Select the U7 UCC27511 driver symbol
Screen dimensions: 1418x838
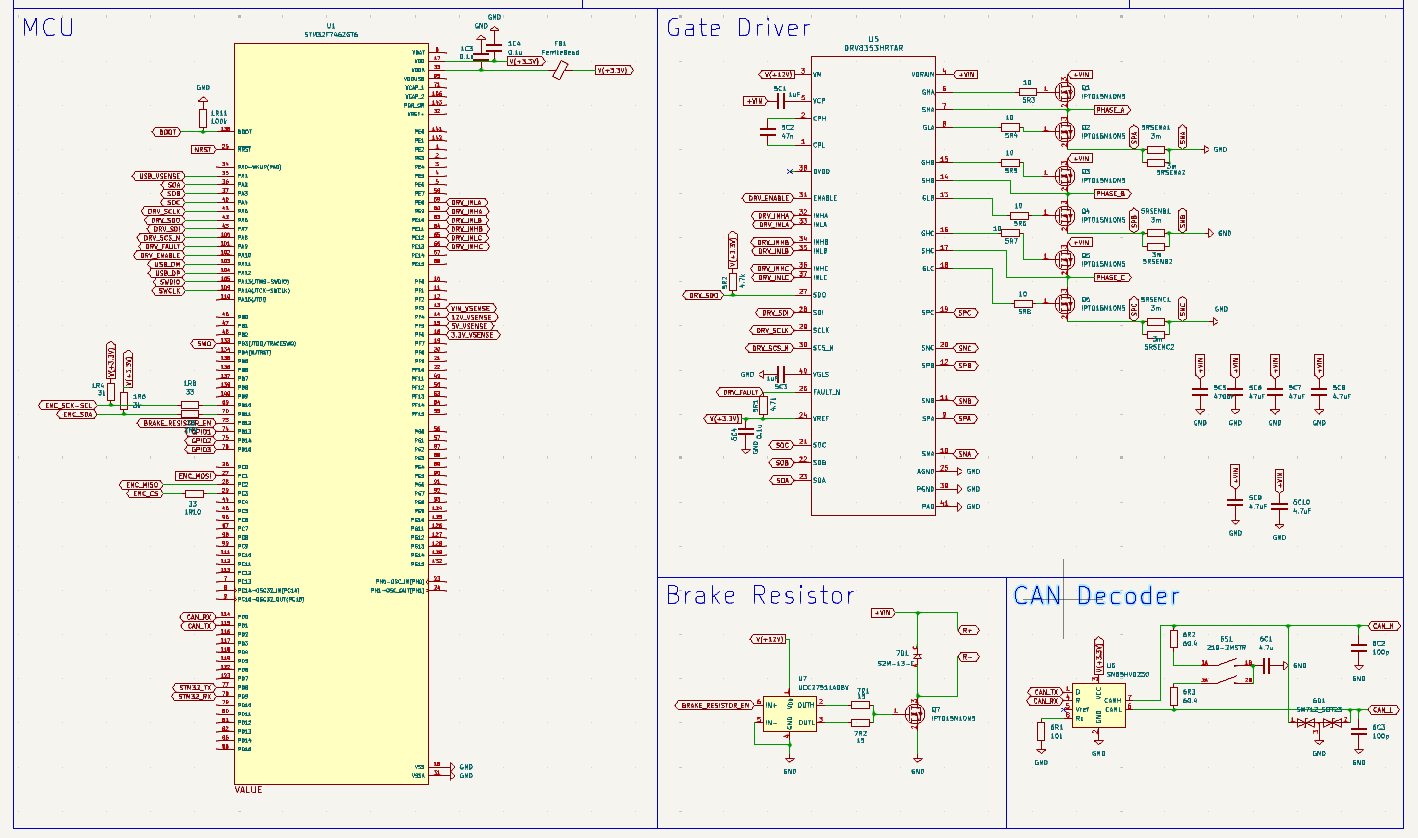pyautogui.click(x=790, y=713)
